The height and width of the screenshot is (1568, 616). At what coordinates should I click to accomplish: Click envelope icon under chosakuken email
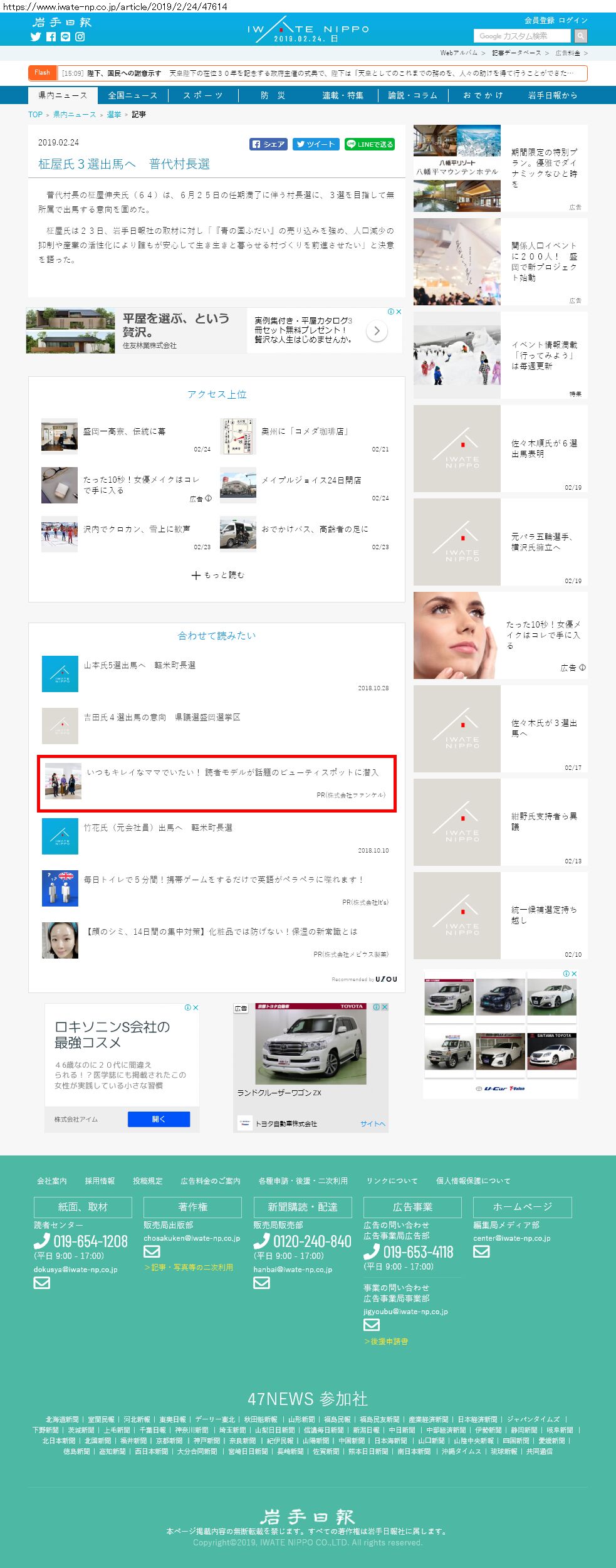152,1251
